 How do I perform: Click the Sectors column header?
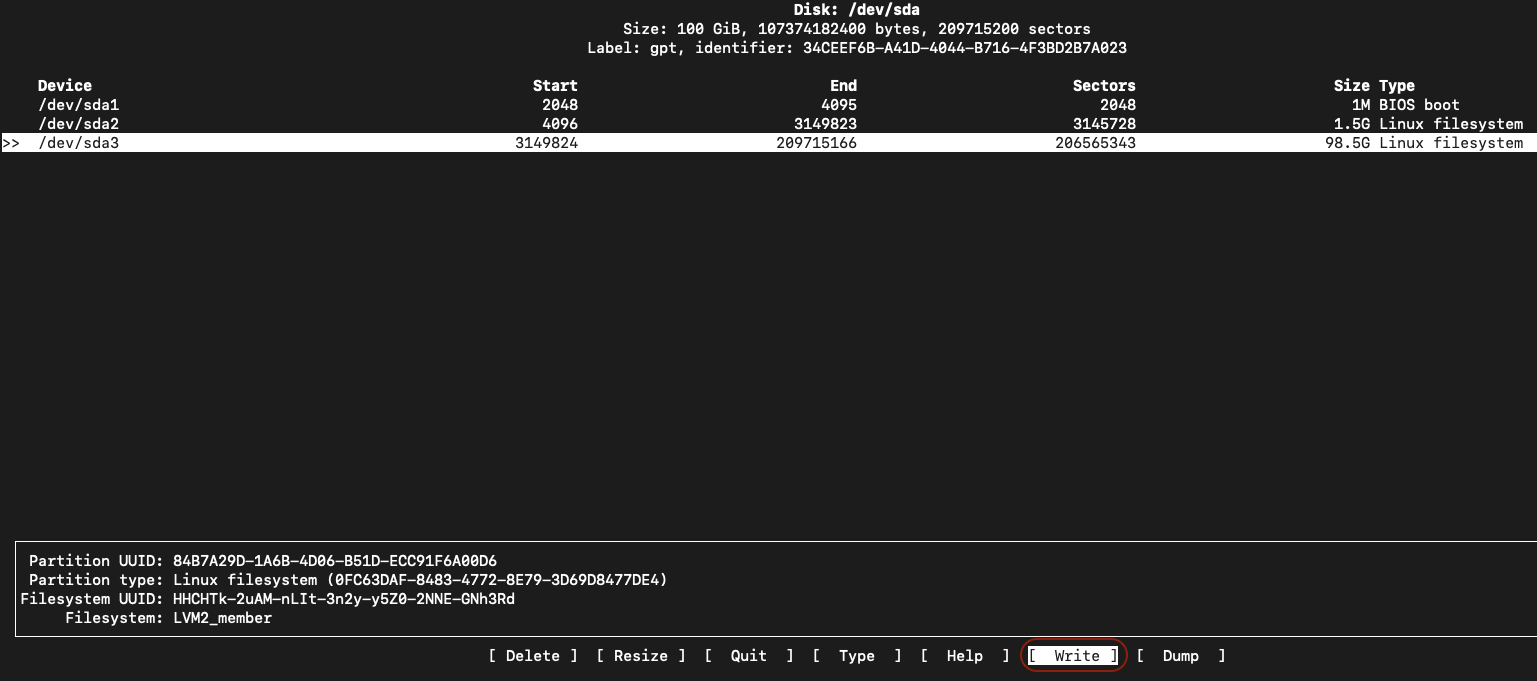tap(1104, 86)
